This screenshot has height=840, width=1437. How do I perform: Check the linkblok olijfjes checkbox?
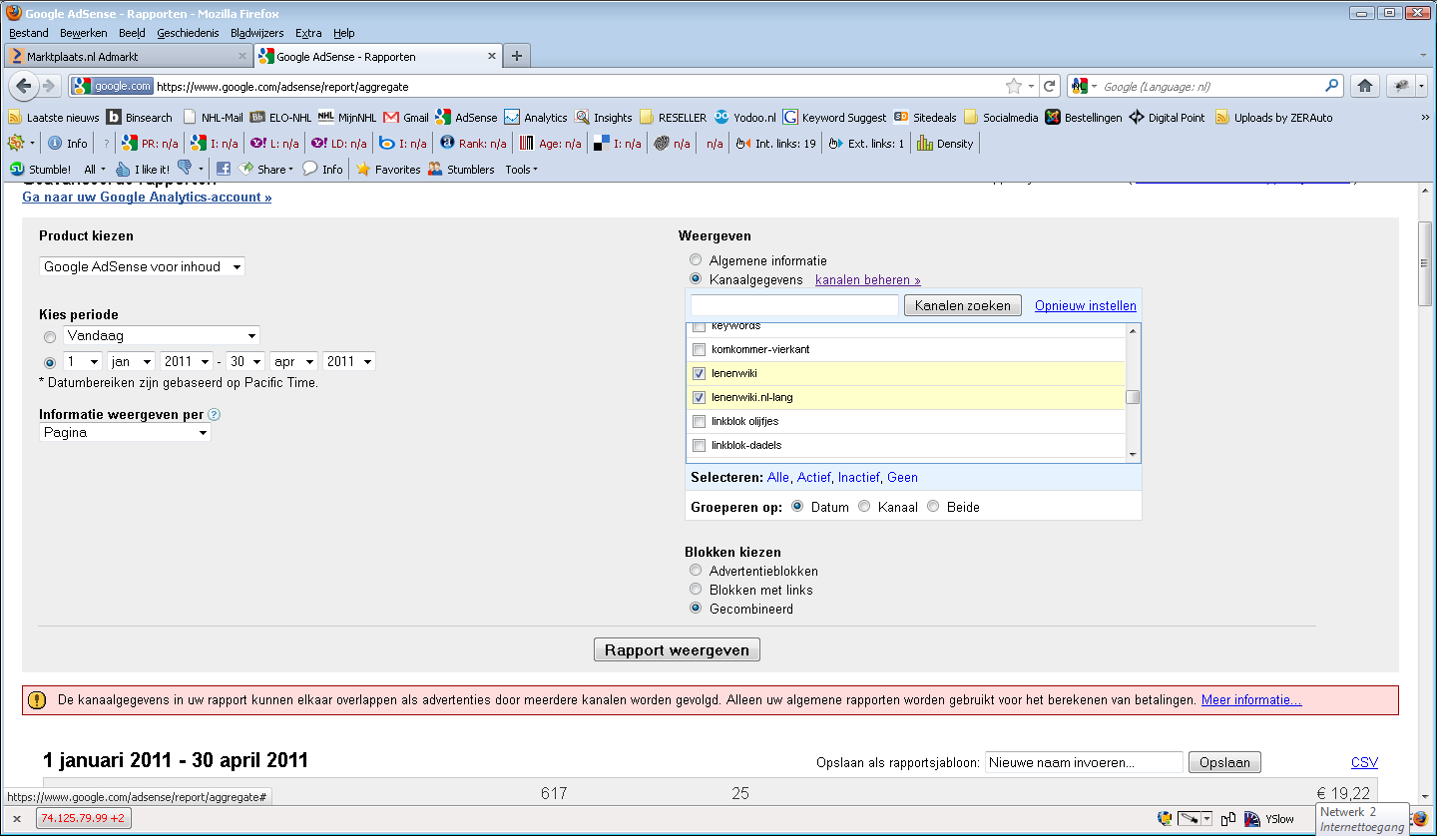pos(699,421)
